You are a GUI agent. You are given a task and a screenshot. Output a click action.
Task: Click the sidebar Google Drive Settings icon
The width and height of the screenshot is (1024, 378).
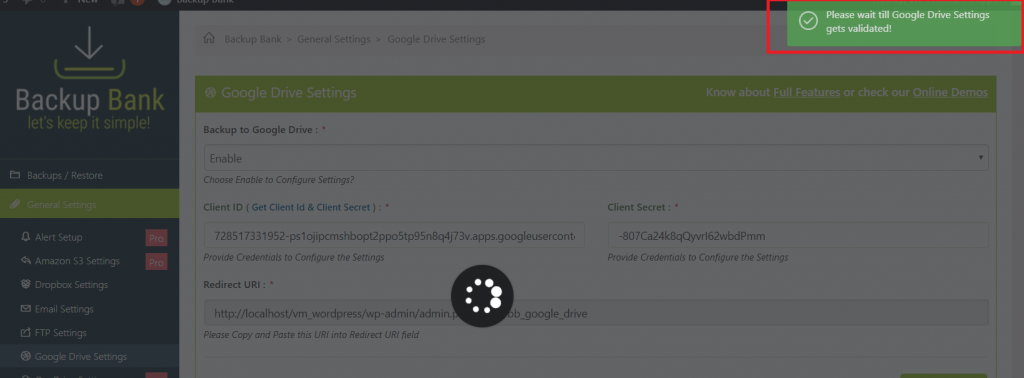pos(26,357)
